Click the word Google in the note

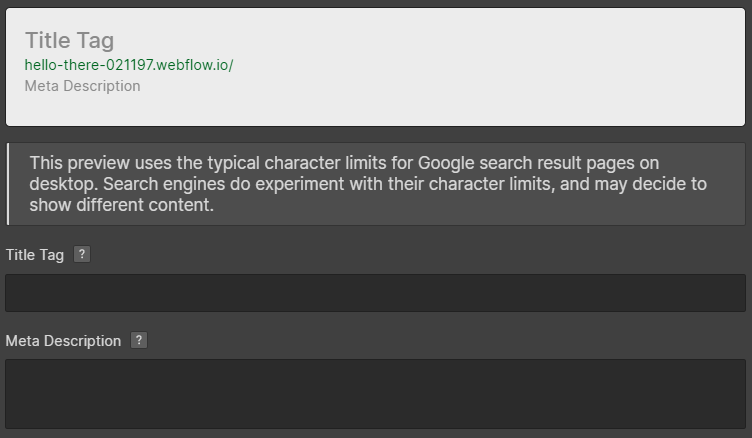(446, 163)
